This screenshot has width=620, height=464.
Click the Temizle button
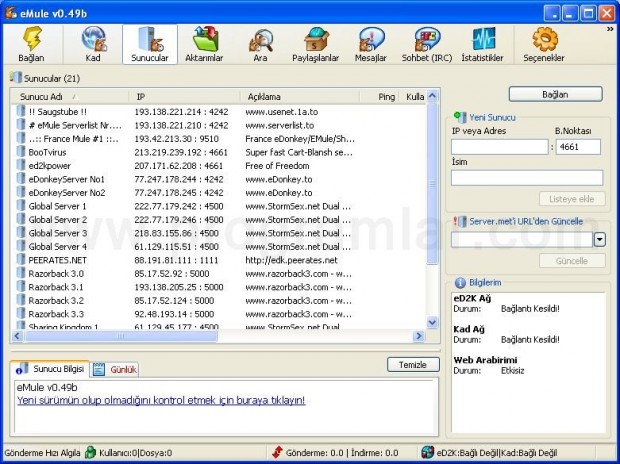[413, 365]
